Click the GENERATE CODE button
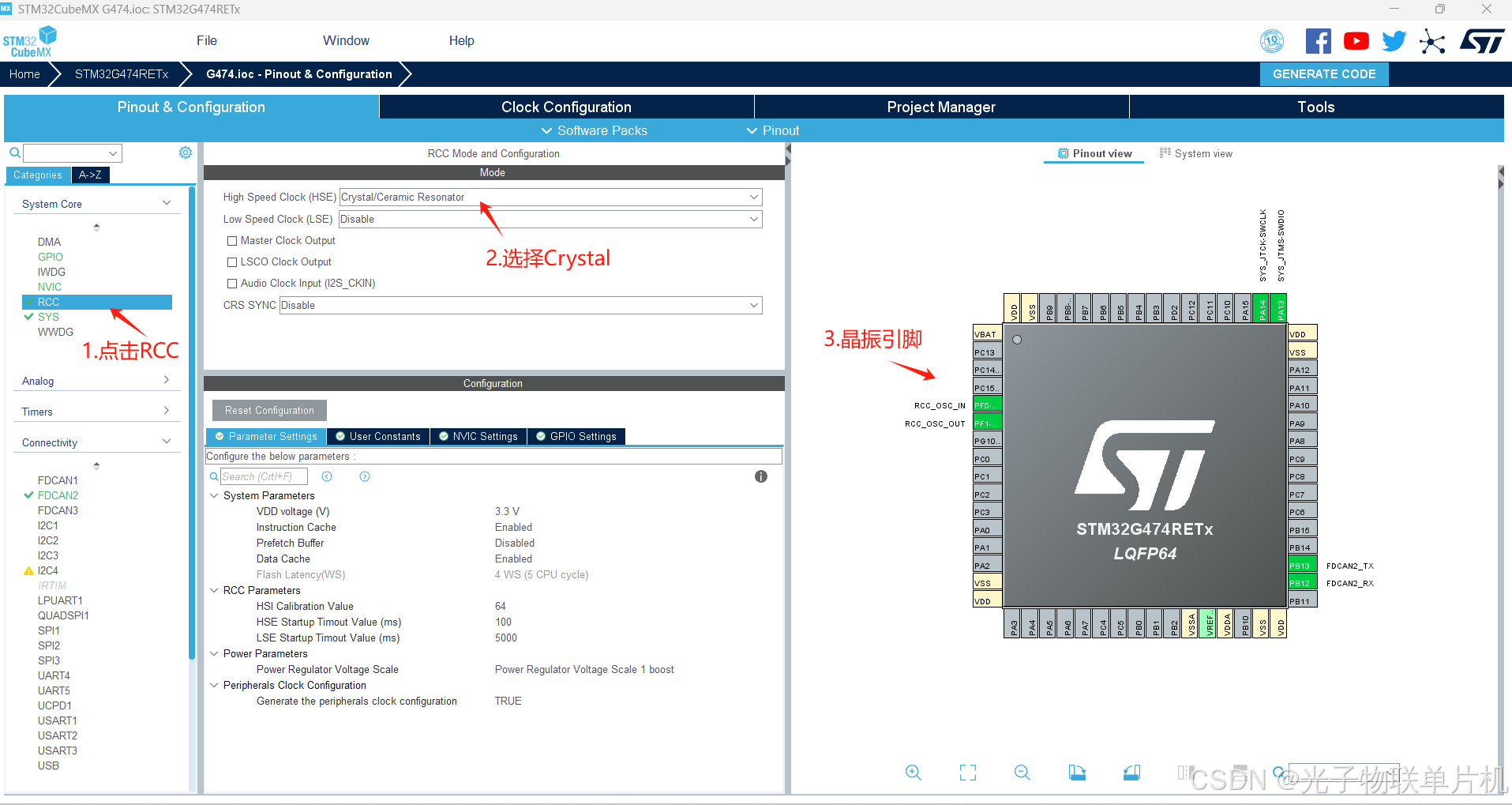1512x805 pixels. (x=1324, y=73)
